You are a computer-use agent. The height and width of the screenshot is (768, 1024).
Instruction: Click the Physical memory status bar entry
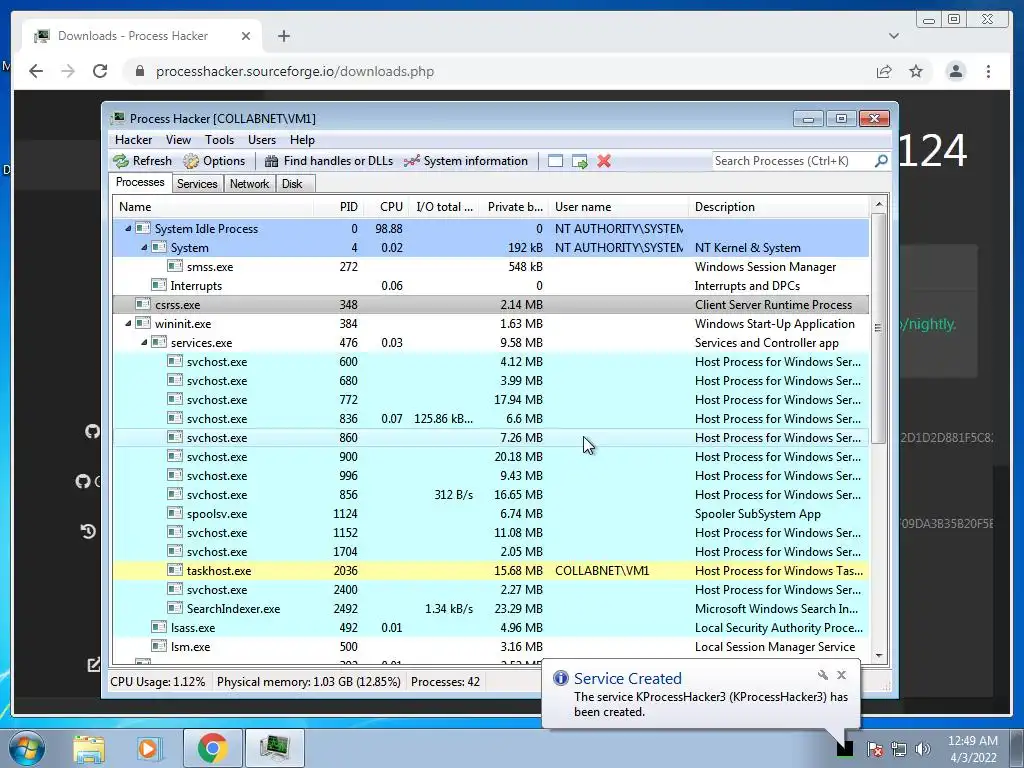(x=308, y=682)
